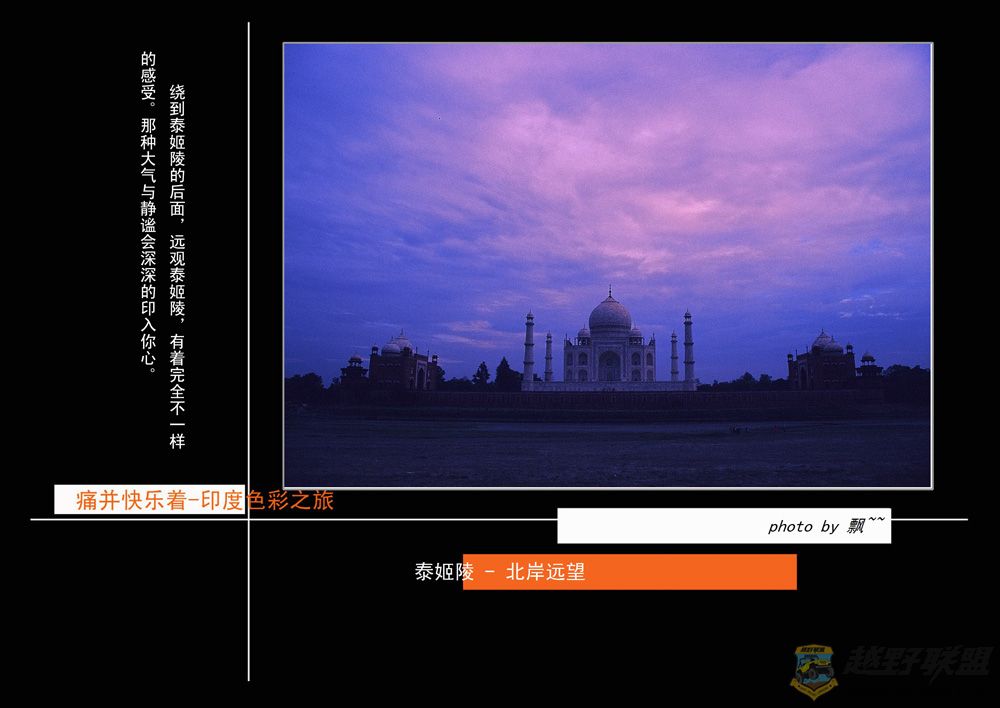
Task: Click vertical text column starting with 的感受
Action: click(x=148, y=212)
